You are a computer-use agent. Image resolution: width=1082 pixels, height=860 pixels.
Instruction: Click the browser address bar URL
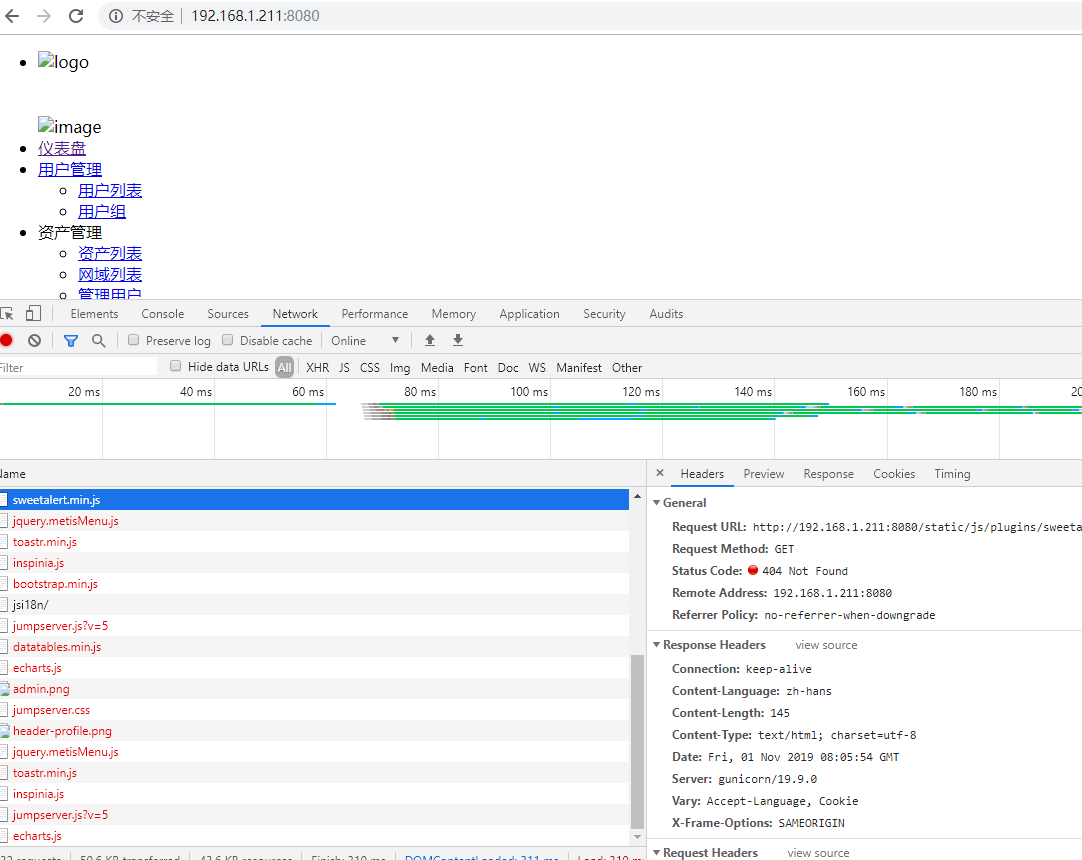coord(255,16)
